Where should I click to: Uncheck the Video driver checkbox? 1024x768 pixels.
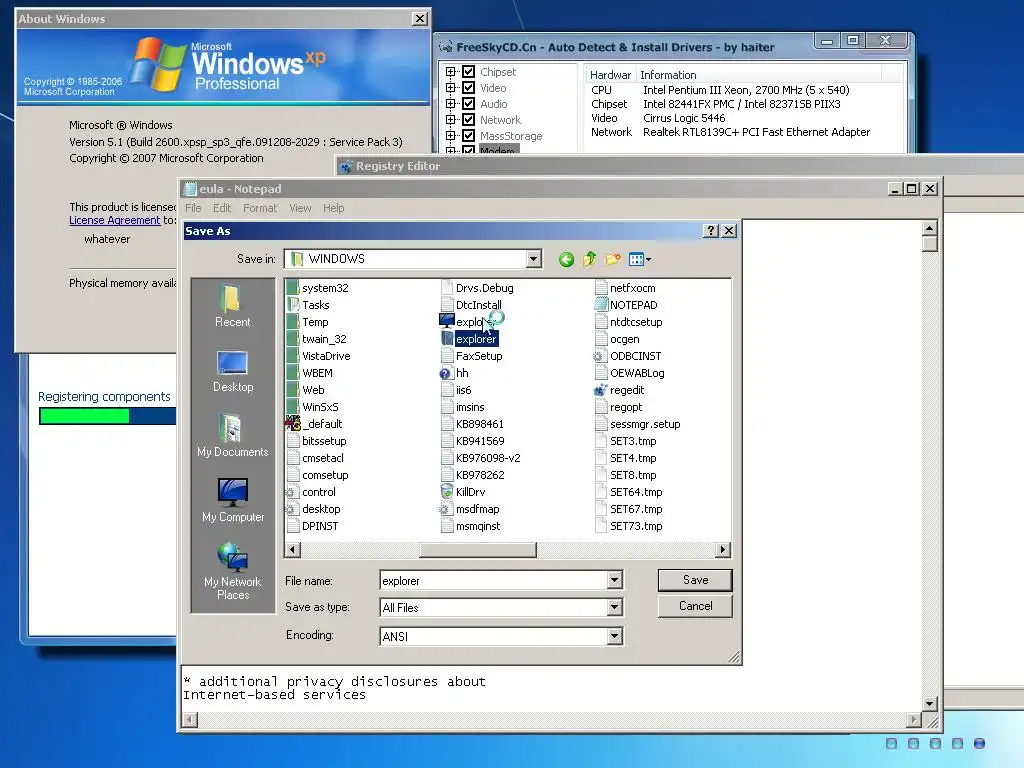[468, 88]
